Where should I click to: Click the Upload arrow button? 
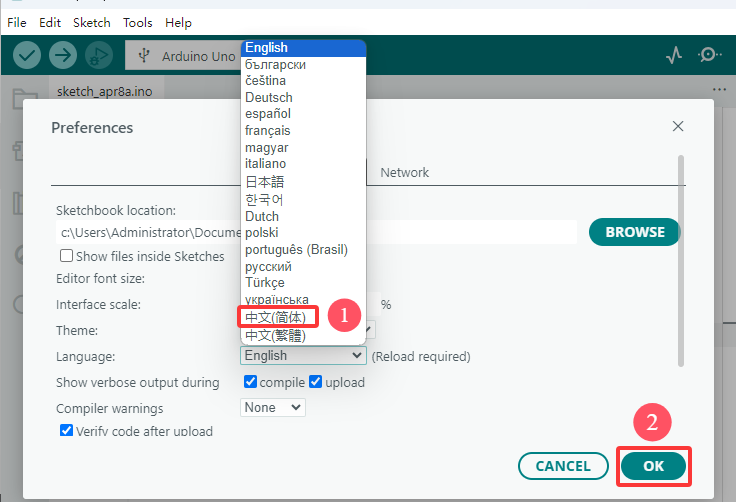[x=63, y=55]
